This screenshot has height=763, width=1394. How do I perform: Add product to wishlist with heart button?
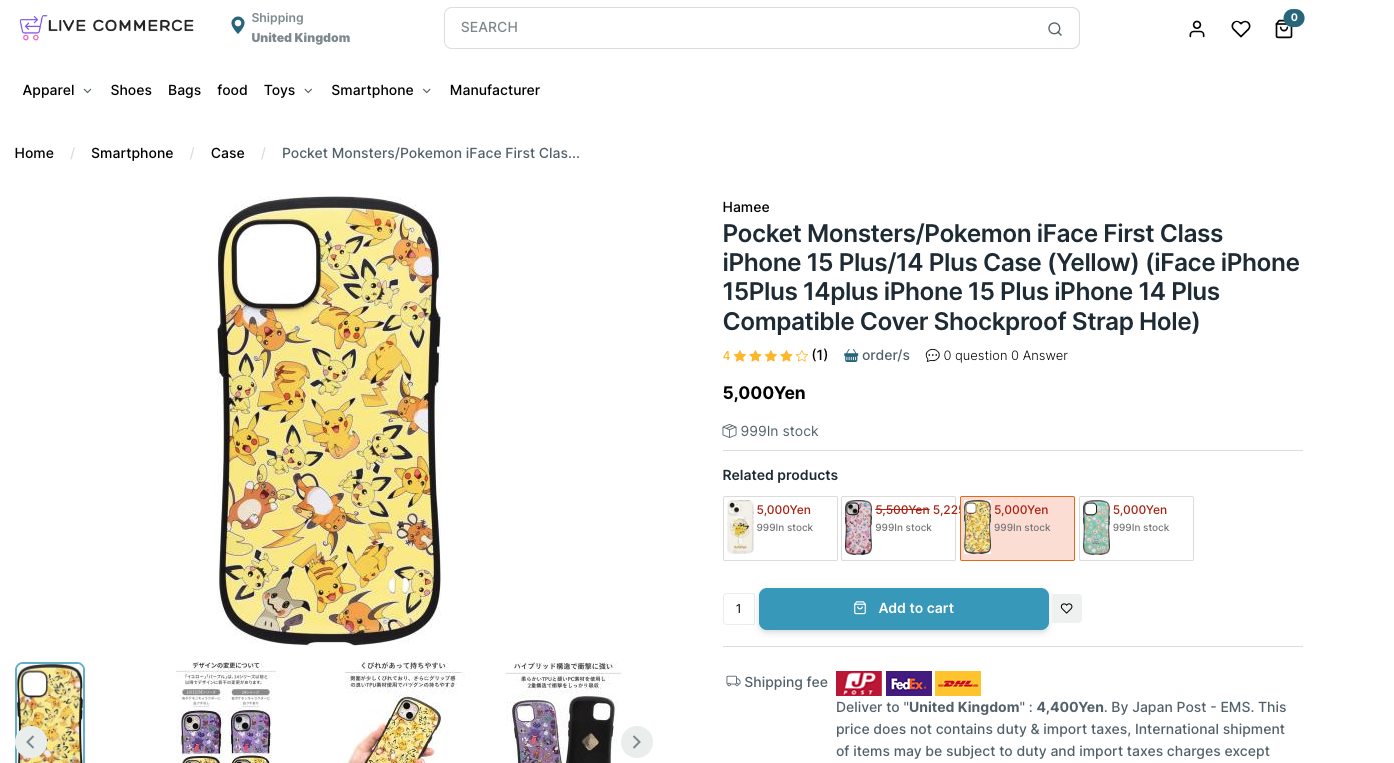point(1067,608)
